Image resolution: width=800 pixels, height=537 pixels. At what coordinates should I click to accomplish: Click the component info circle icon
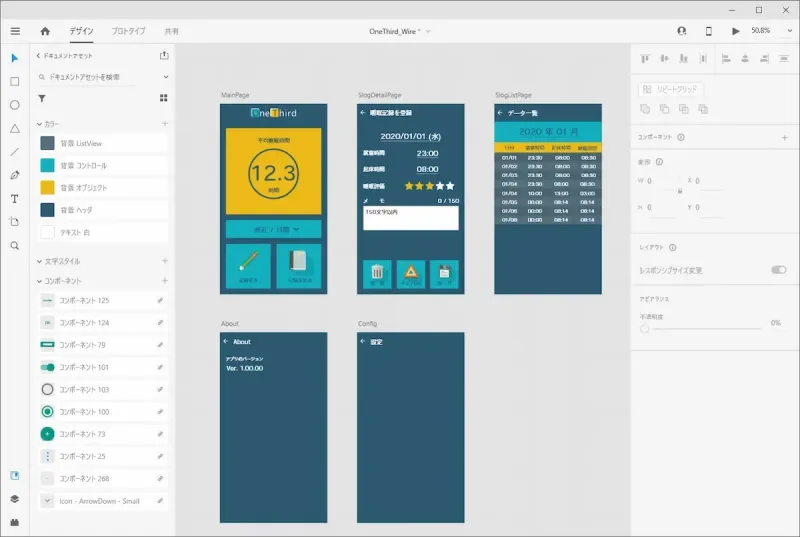click(681, 137)
